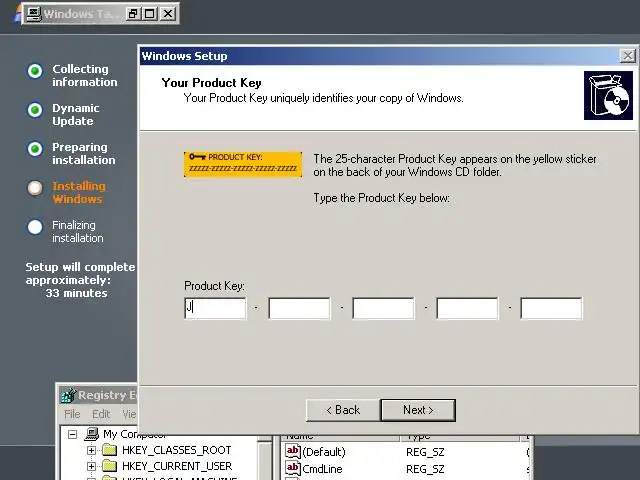Viewport: 640px width, 480px height.
Task: Select the fourth Product Key box
Action: tap(467, 308)
